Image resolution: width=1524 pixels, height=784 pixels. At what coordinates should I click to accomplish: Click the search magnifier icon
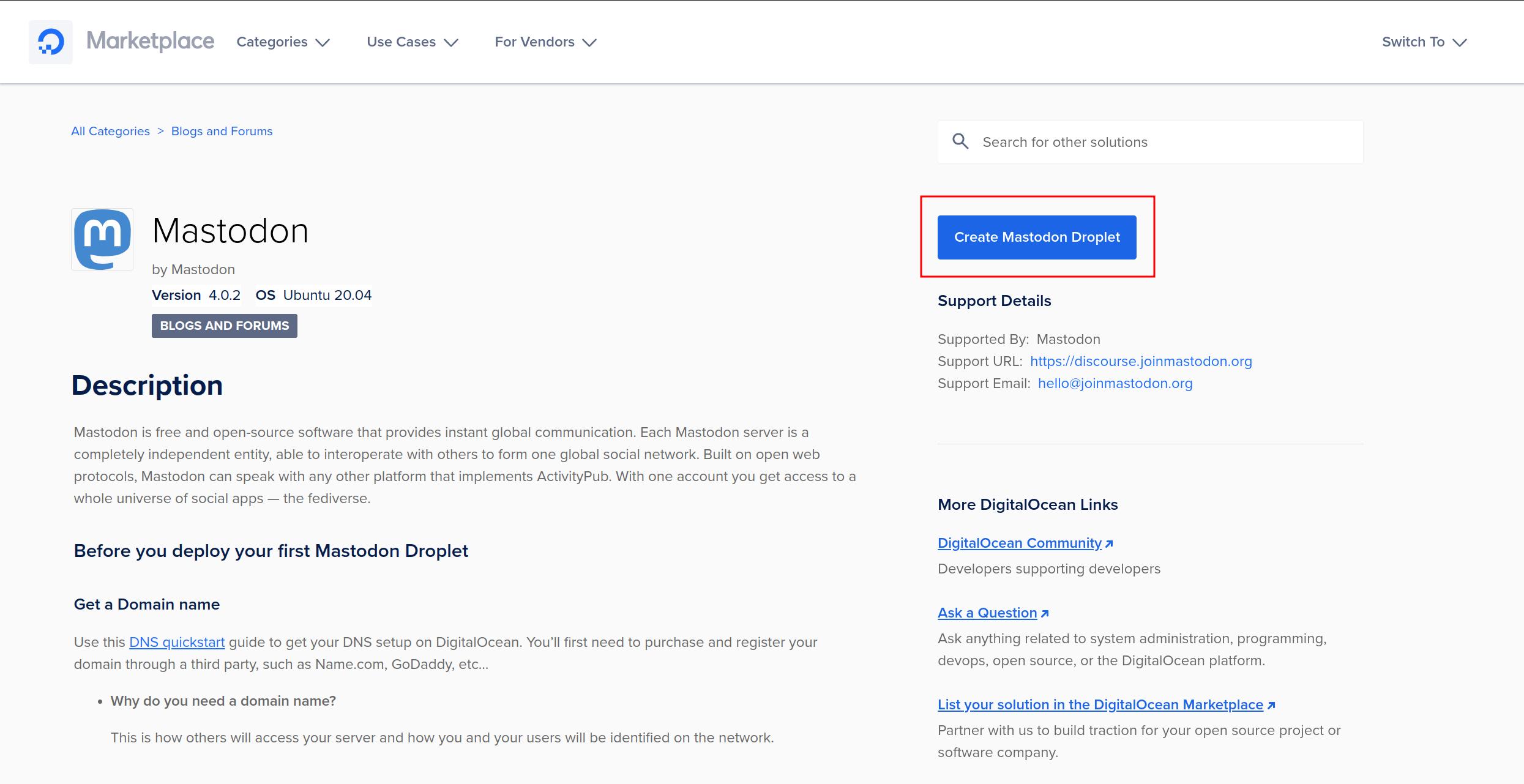[x=960, y=142]
